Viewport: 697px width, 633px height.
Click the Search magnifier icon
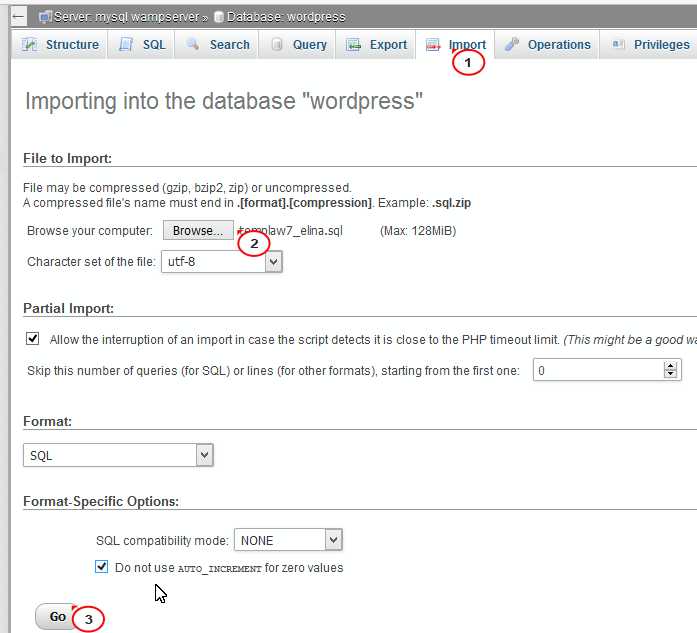tap(193, 44)
